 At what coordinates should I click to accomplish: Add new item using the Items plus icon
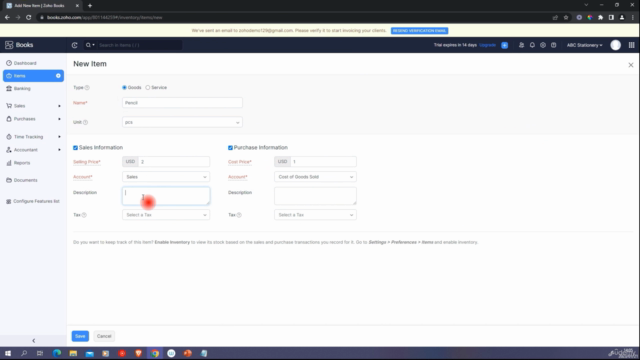[58, 76]
